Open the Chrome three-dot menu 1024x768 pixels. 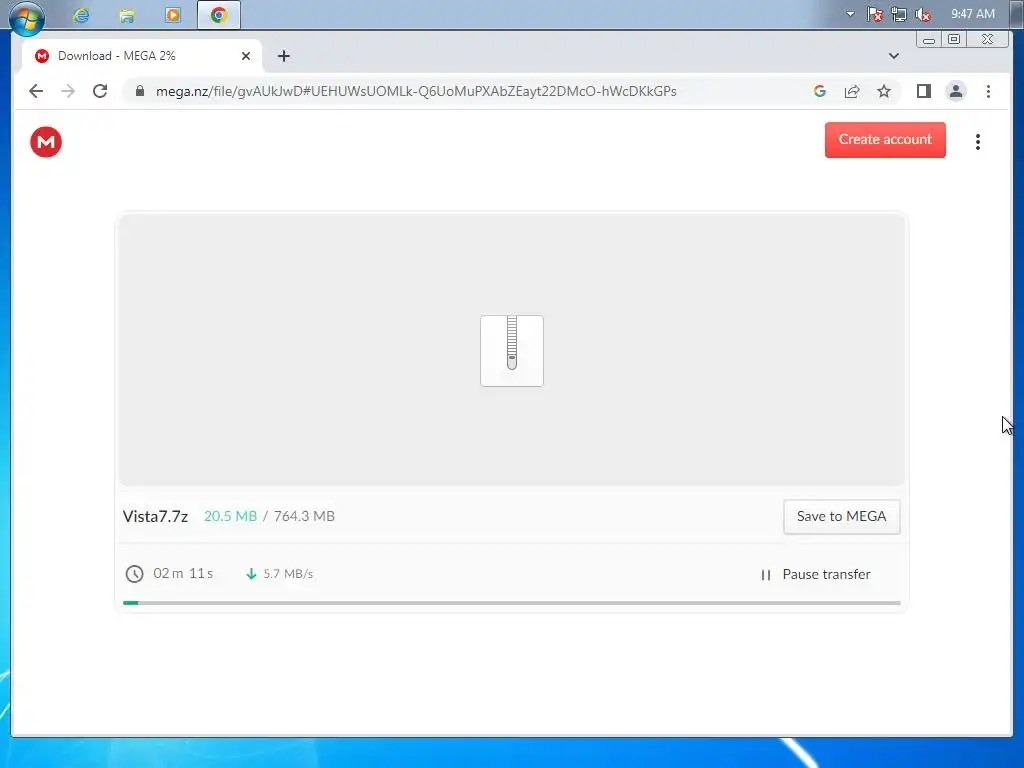tap(988, 91)
